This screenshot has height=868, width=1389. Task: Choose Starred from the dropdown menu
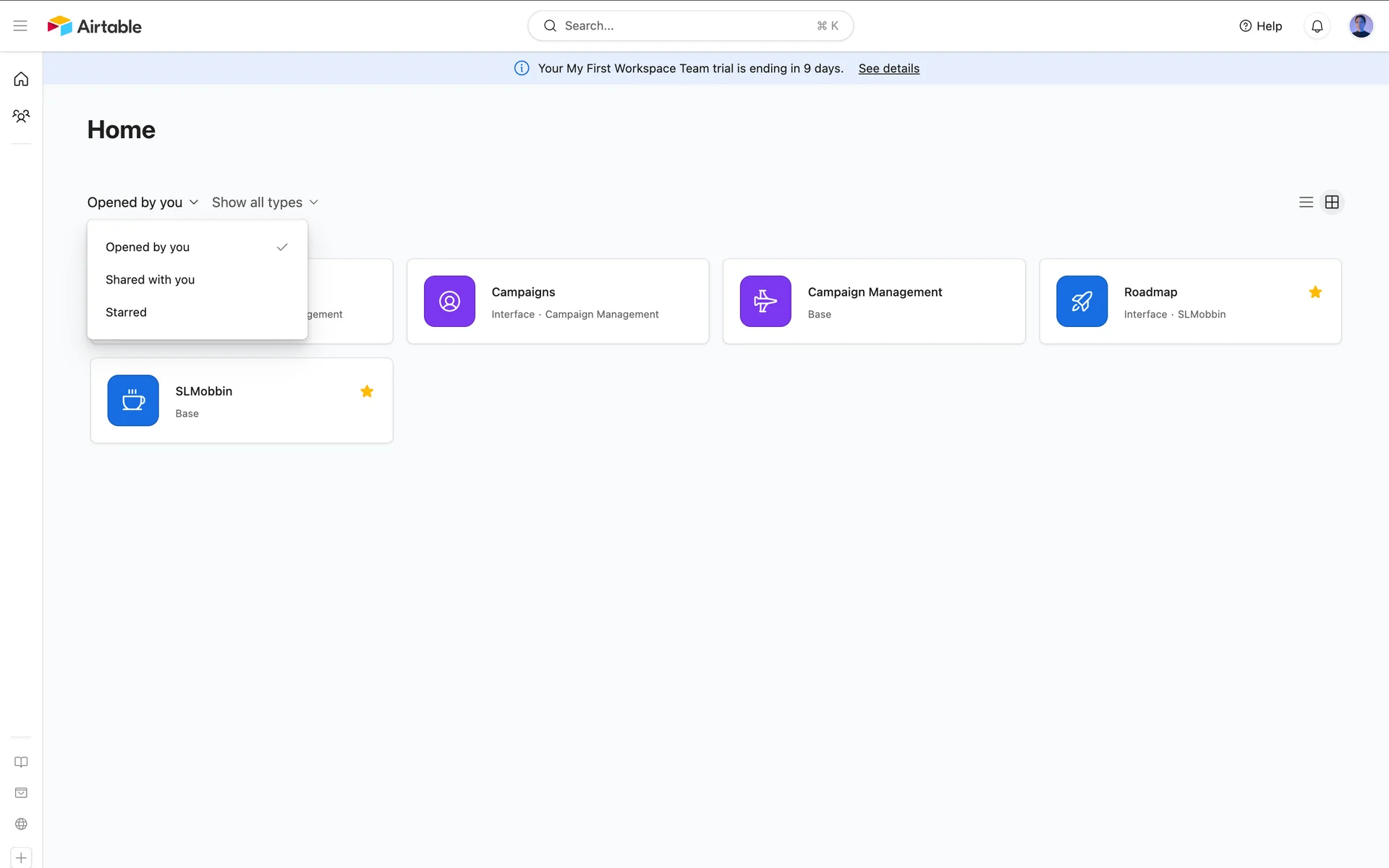(126, 312)
